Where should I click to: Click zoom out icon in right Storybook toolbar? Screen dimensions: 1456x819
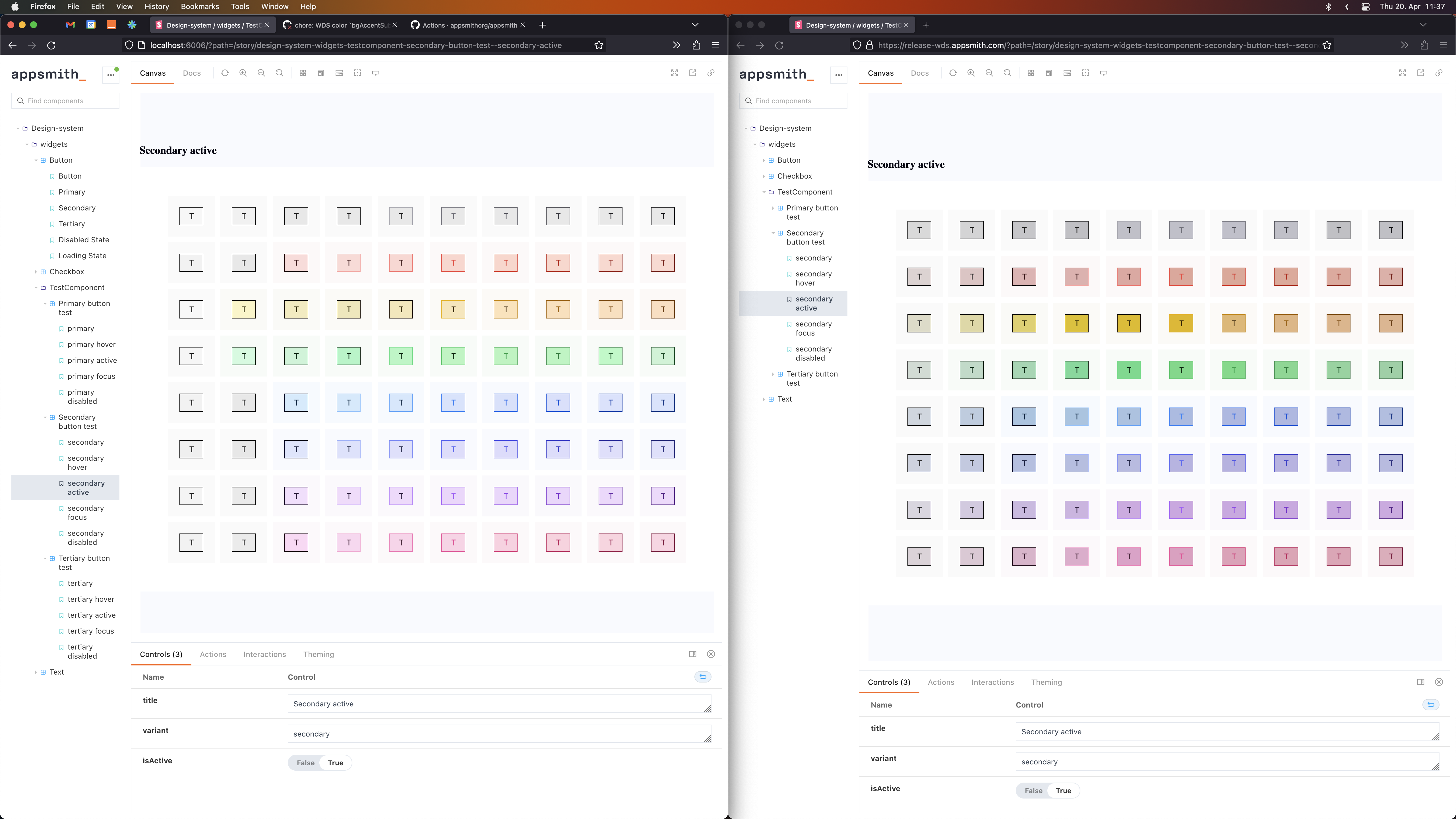(989, 73)
